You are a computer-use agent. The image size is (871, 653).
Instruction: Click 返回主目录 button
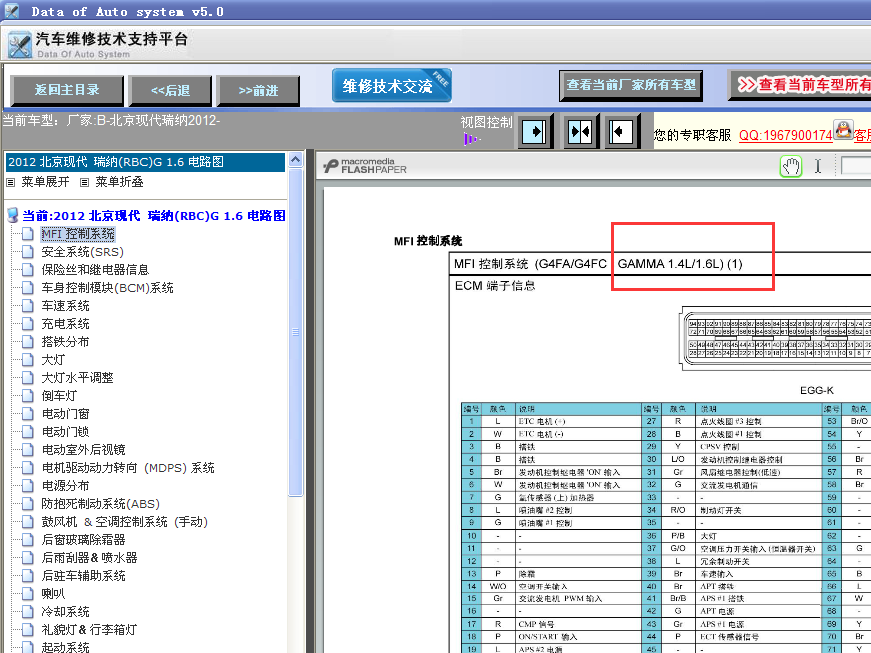67,90
